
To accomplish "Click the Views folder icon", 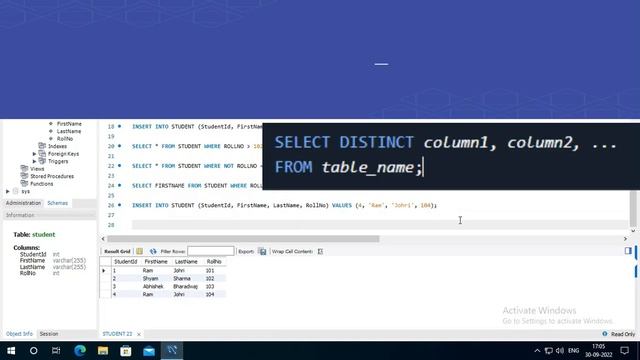I will (24, 168).
